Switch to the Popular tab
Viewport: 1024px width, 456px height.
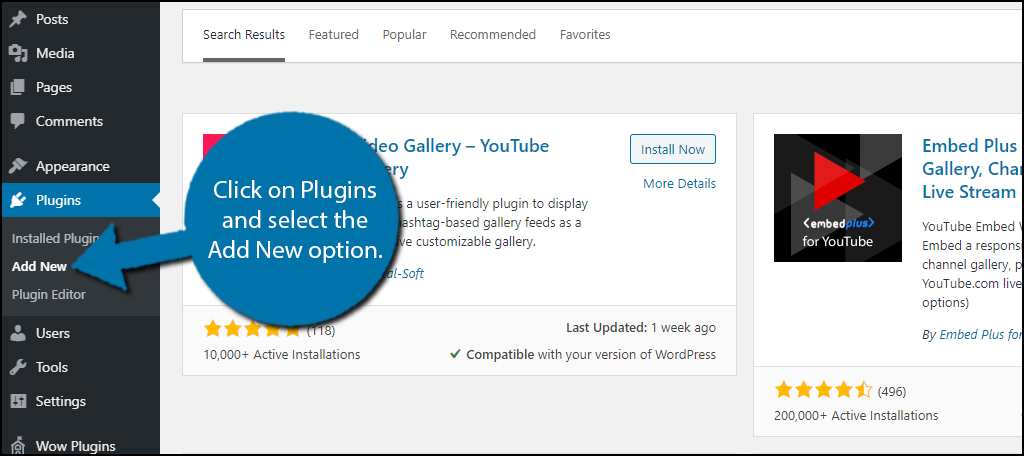[404, 35]
